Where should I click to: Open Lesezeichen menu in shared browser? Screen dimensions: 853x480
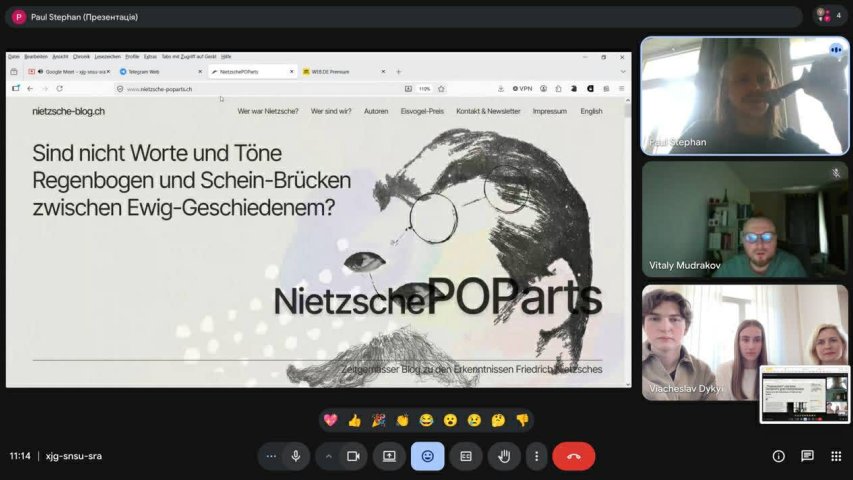(x=108, y=57)
